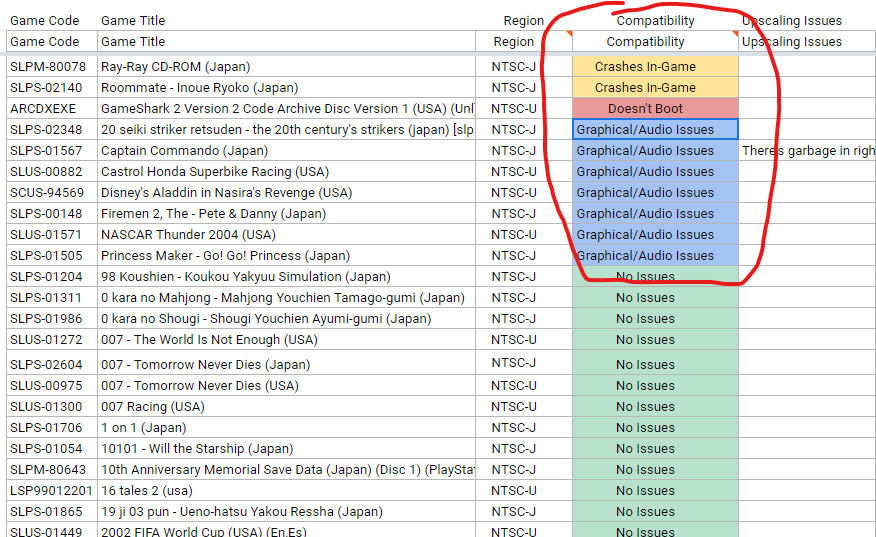
Task: Click the bordered Region header cell
Action: 513,42
